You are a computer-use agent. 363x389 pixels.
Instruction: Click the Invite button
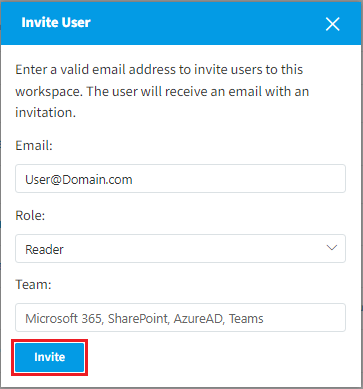point(50,357)
